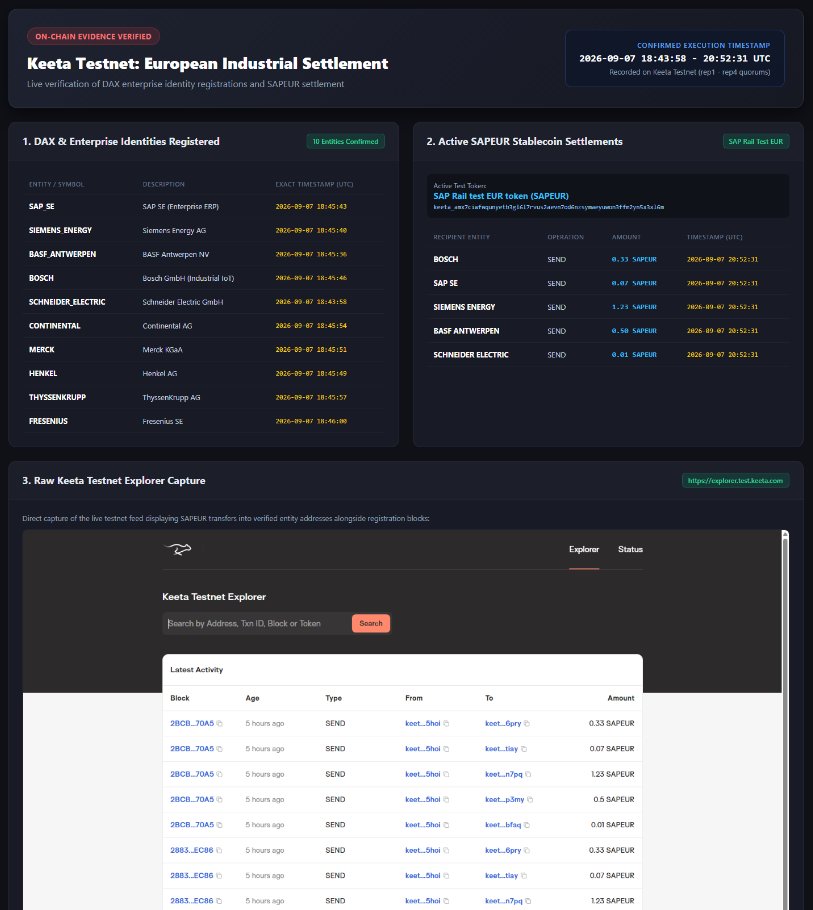Select the CONTINENTAL entity symbol
Screen dimensions: 813x910
pyautogui.click(x=55, y=326)
